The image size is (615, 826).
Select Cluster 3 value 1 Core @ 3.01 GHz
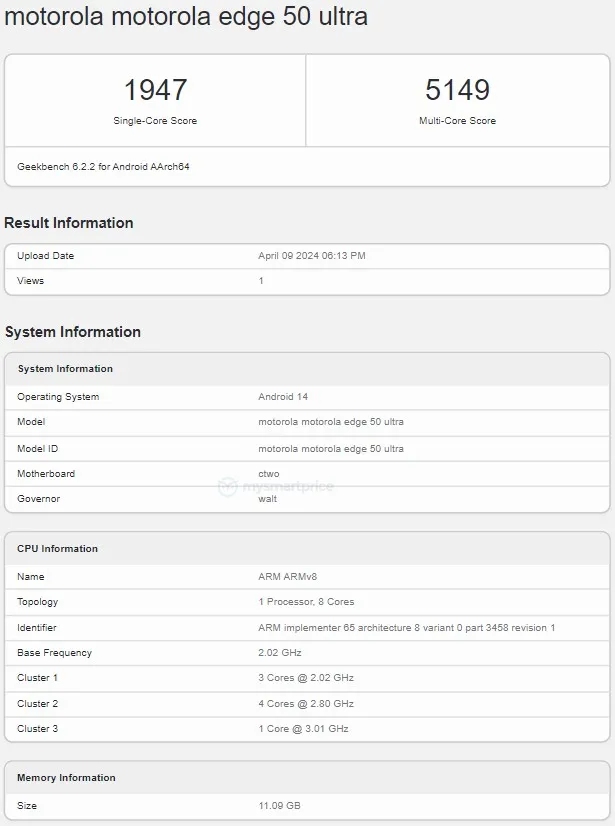tap(303, 729)
